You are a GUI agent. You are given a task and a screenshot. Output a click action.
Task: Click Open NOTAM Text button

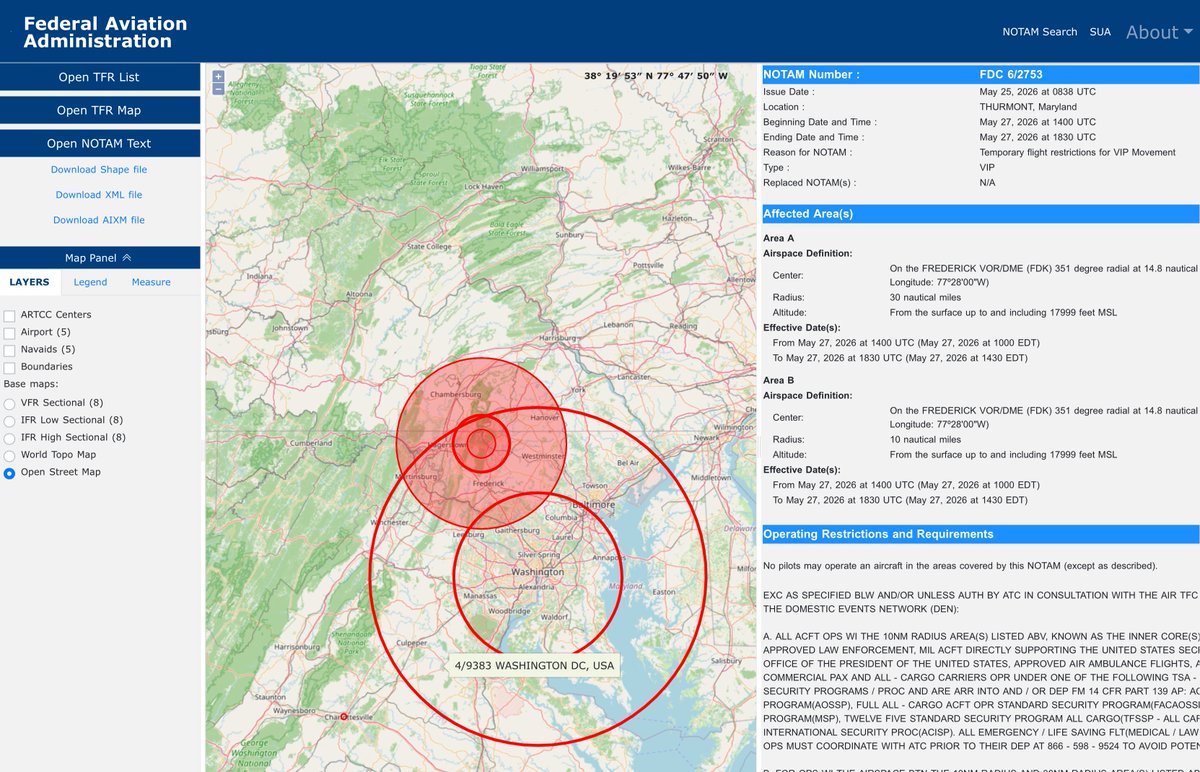point(99,143)
